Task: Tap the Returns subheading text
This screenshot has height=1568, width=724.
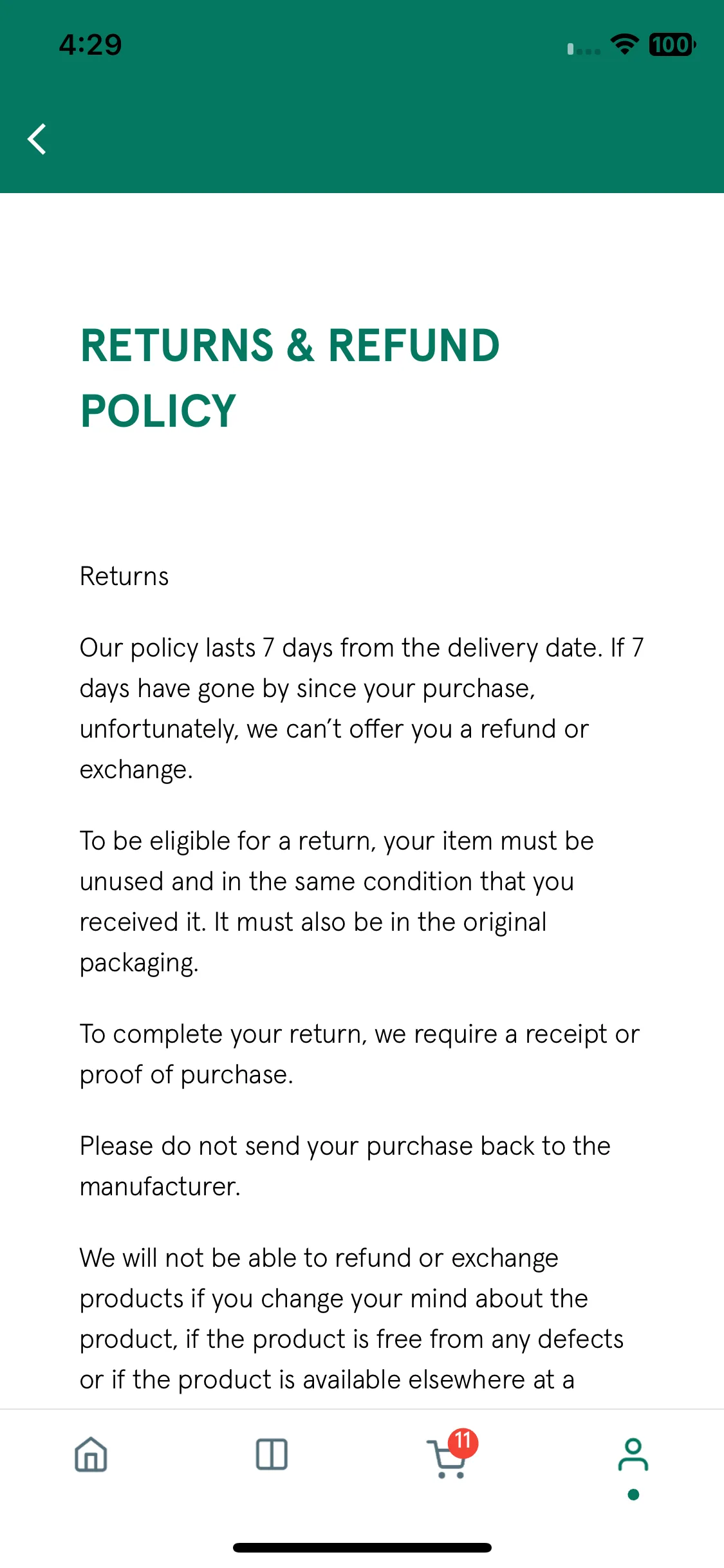Action: point(124,576)
